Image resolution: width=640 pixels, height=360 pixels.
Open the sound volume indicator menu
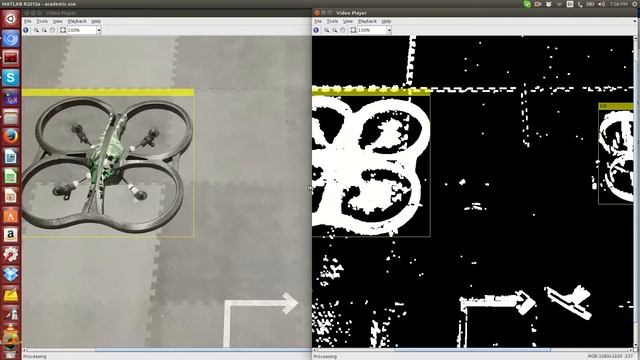602,4
